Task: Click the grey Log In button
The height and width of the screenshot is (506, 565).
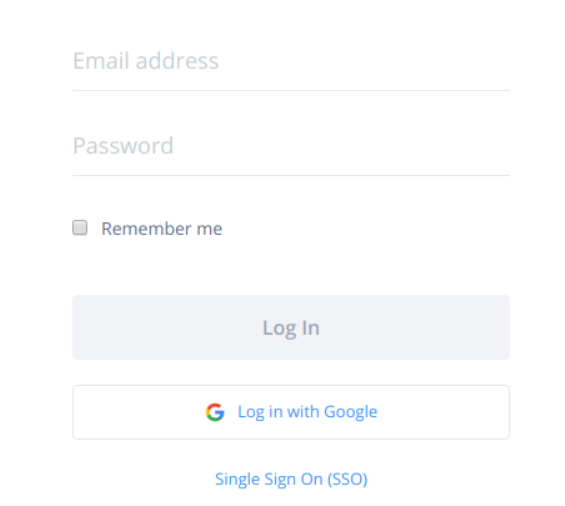Action: [291, 327]
